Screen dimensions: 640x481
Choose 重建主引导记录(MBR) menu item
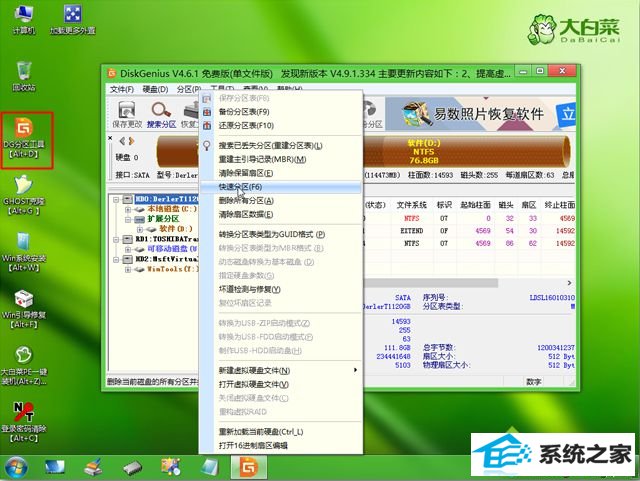click(281, 159)
